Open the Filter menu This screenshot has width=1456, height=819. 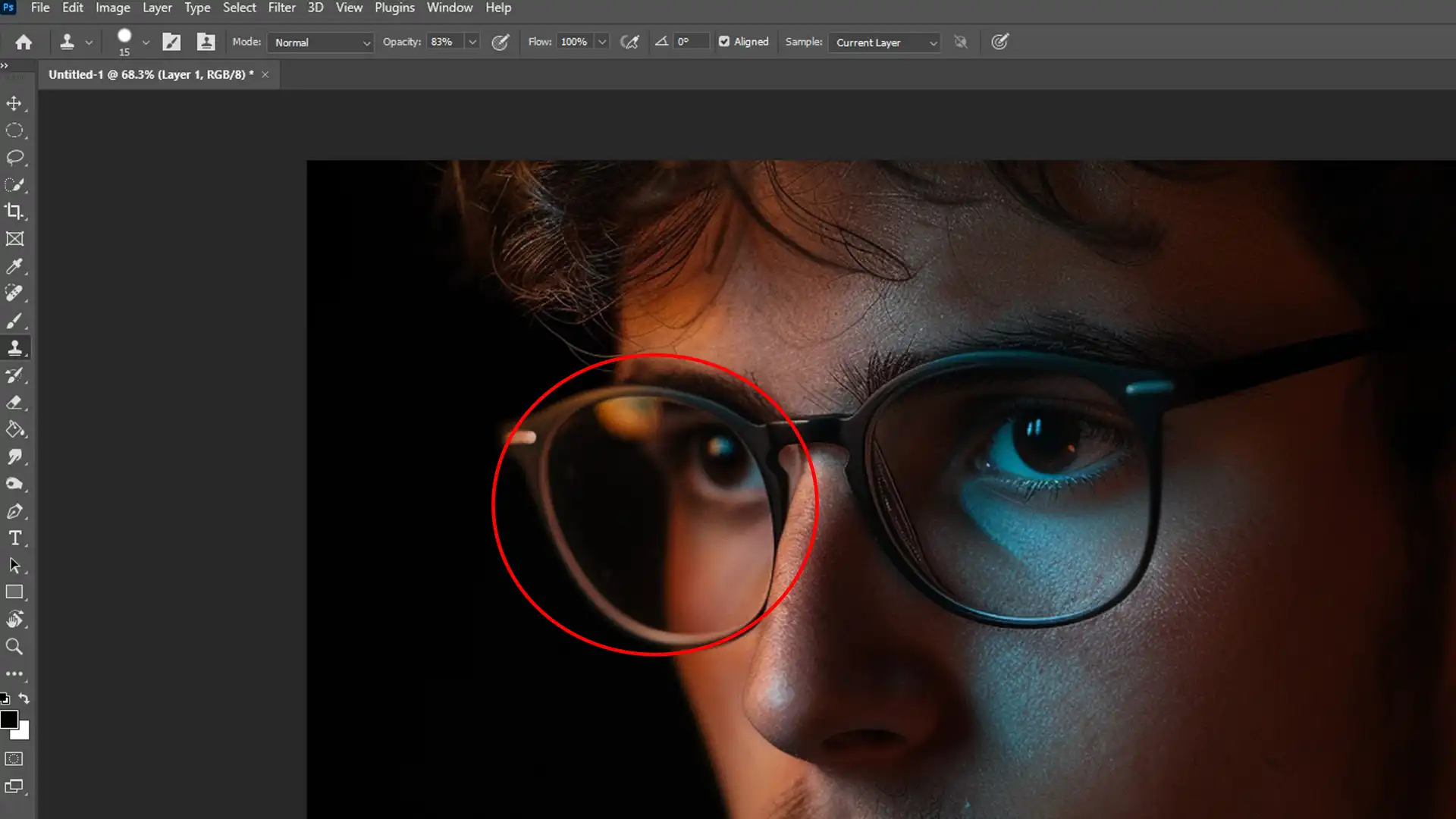click(282, 7)
